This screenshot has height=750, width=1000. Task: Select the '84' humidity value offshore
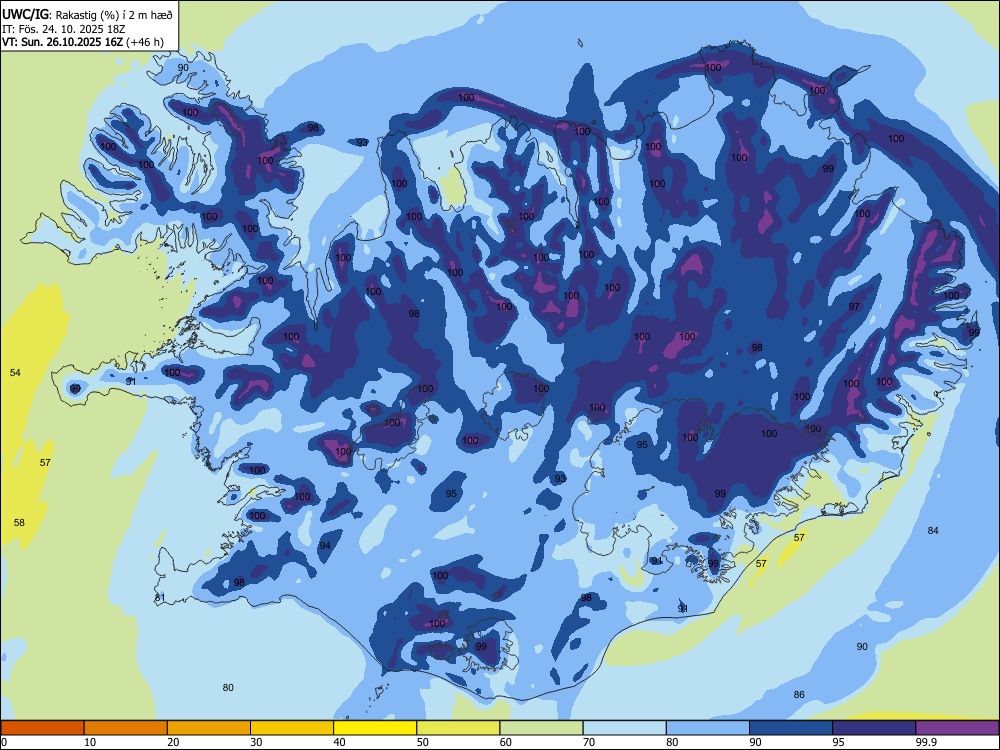(x=933, y=531)
